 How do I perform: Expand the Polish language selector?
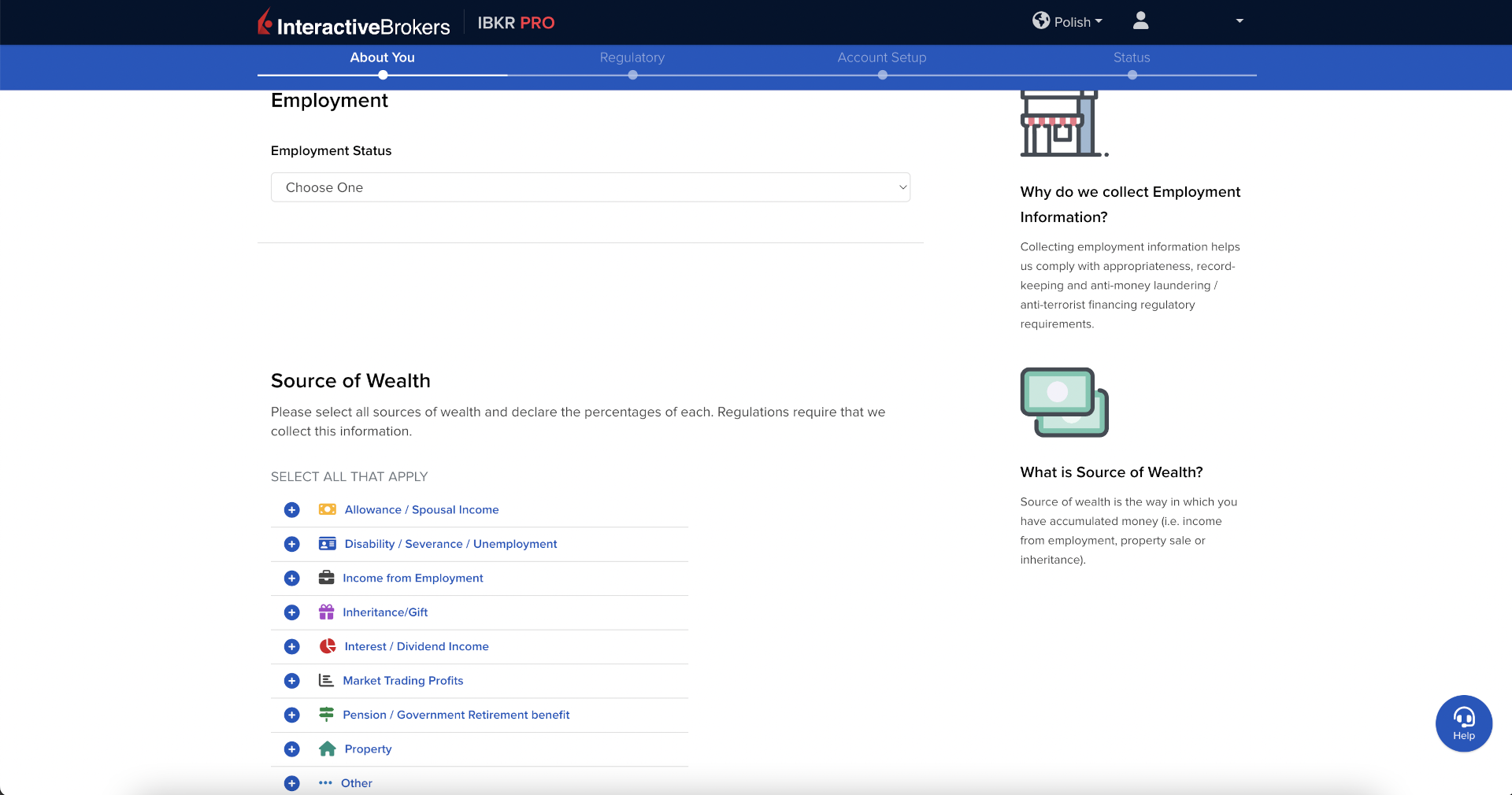coord(1068,22)
